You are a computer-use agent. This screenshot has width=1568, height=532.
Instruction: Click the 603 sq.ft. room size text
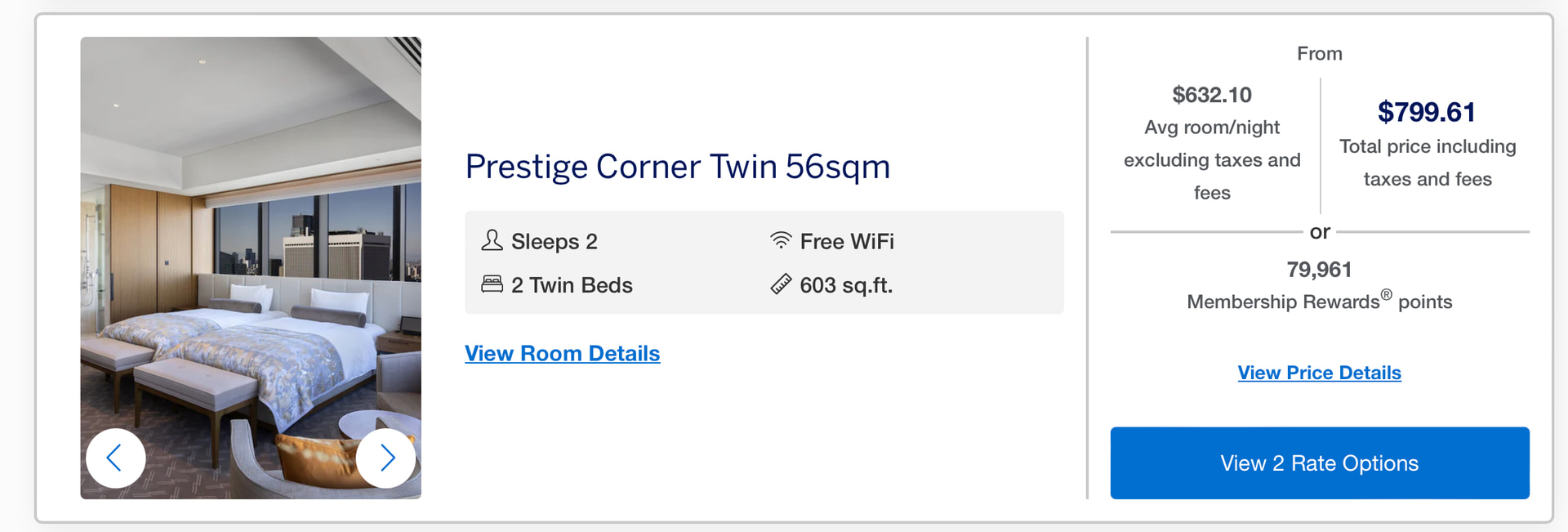(x=846, y=285)
